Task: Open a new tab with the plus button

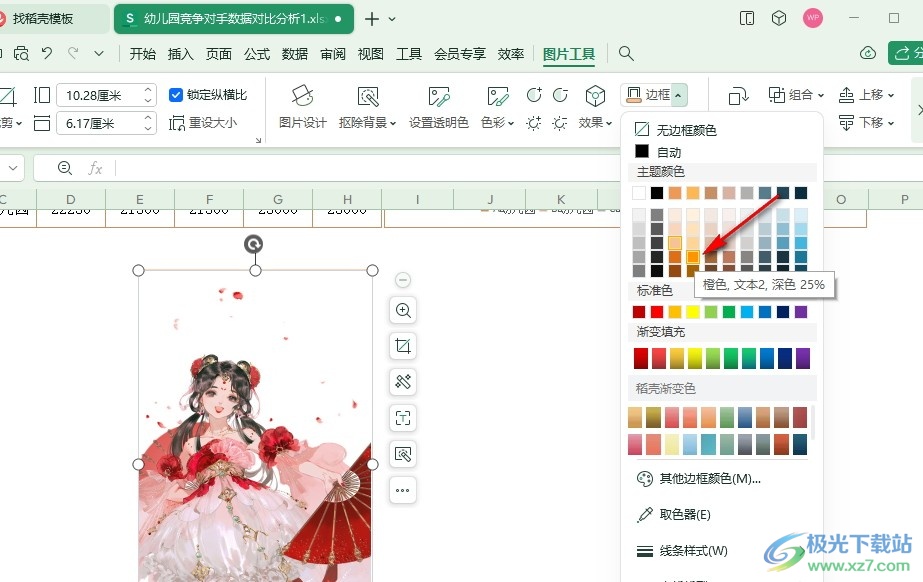Action: pyautogui.click(x=371, y=19)
